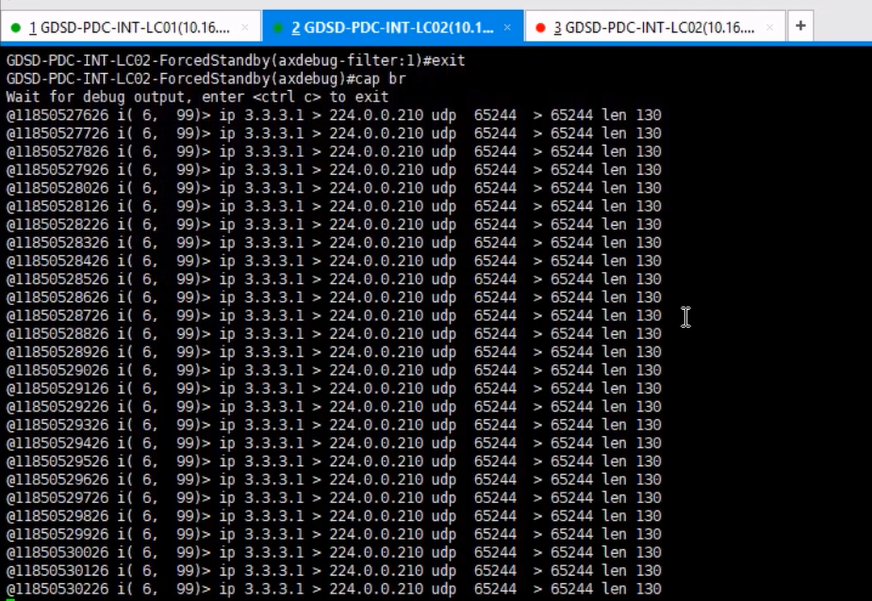Switch to tab 1 GDSD-PDC-INT-LC01
Viewport: 872px width, 601px height.
click(x=130, y=27)
